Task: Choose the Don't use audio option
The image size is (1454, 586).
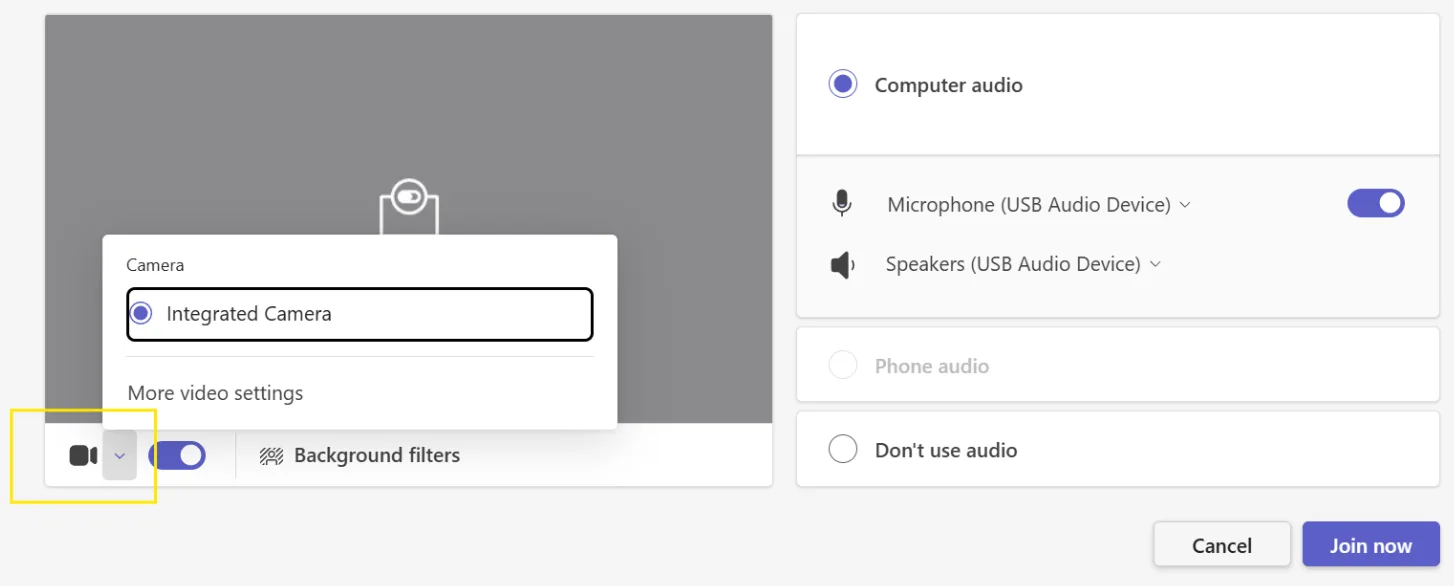Action: pos(843,450)
